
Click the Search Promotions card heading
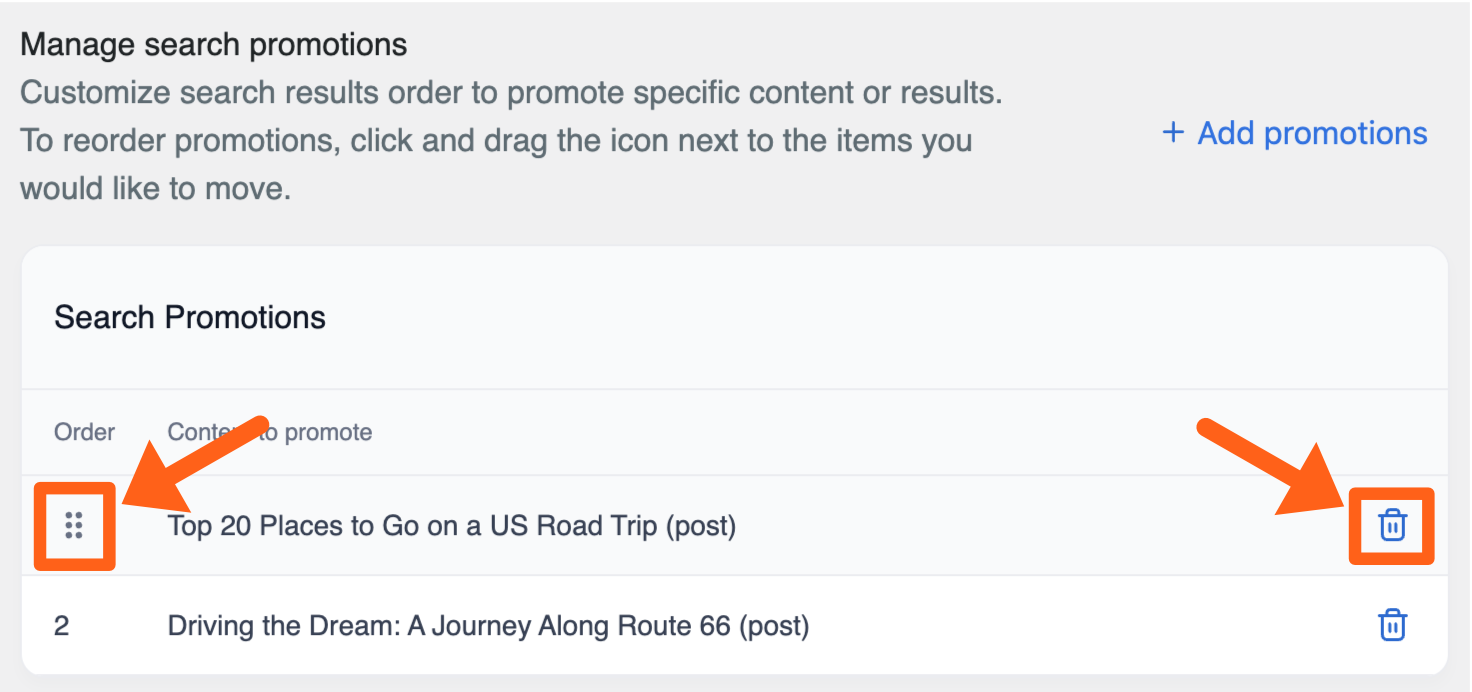tap(190, 318)
